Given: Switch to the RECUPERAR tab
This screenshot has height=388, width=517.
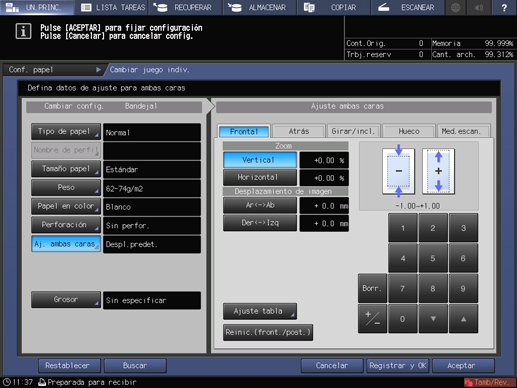Looking at the screenshot, I should [x=185, y=7].
